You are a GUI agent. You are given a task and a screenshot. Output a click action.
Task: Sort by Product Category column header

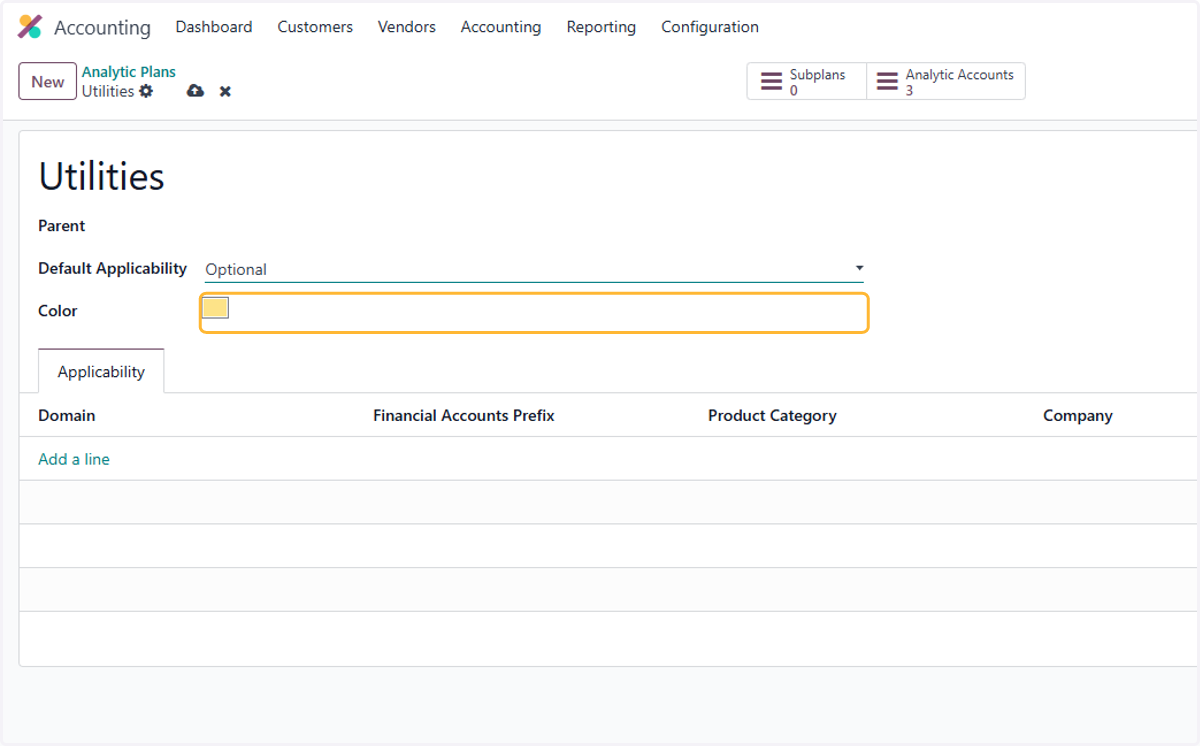(x=772, y=415)
